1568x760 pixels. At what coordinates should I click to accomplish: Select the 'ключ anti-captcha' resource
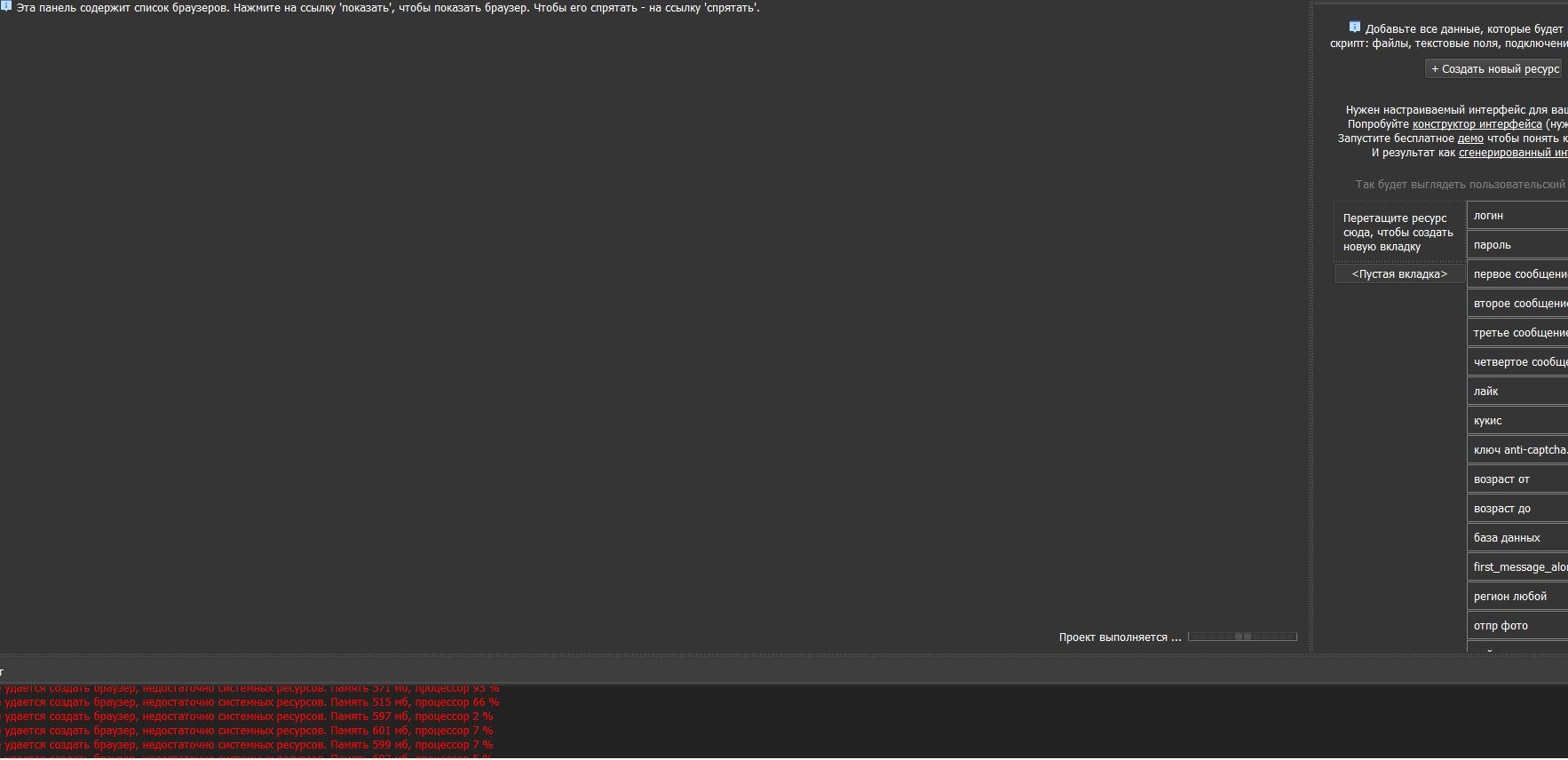(1518, 450)
